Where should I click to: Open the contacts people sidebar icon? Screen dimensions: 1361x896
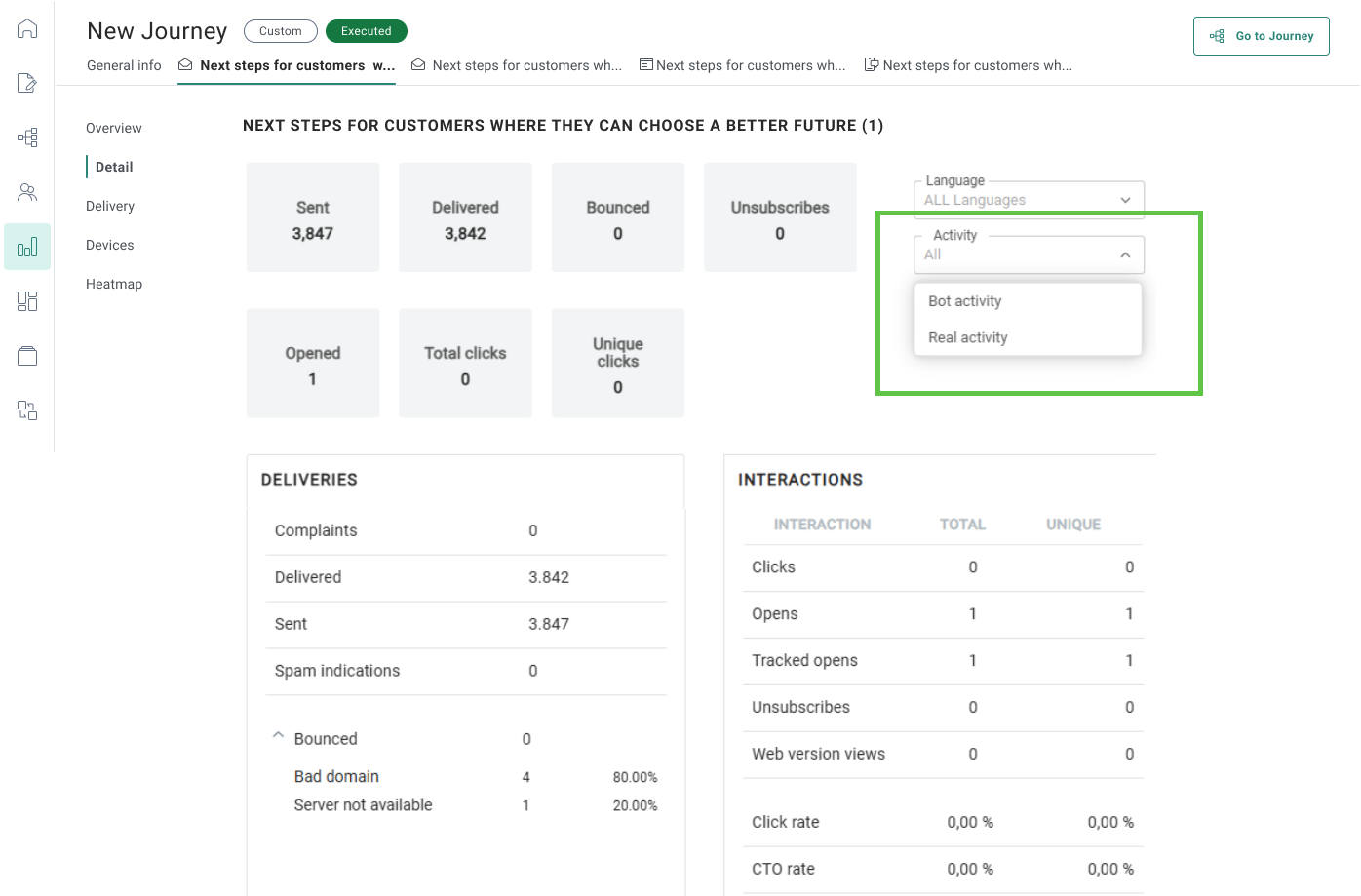27,192
